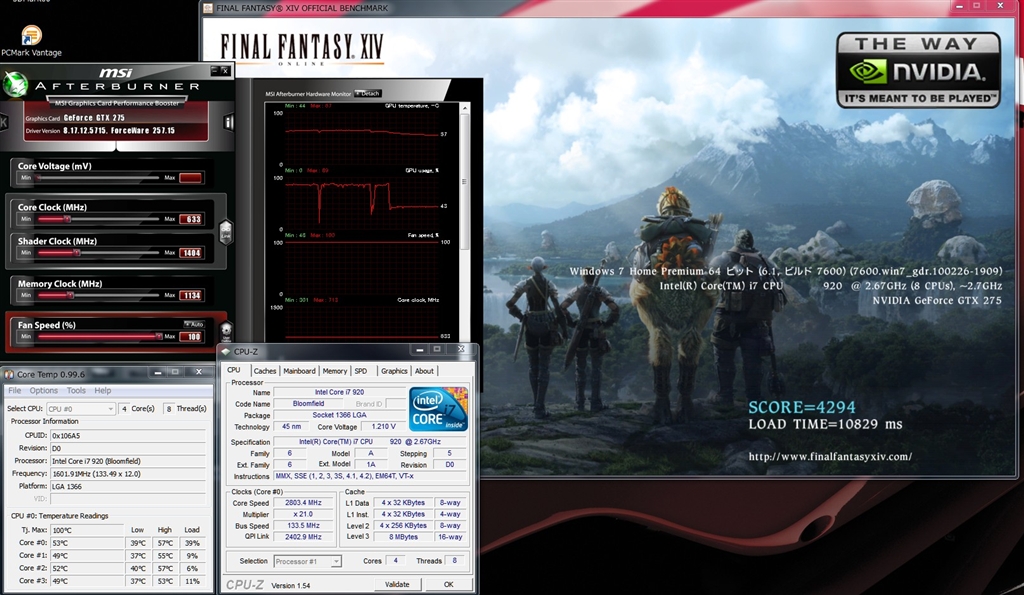Viewport: 1024px width, 595px height.
Task: Open the Processor #1 selection dropdown
Action: click(307, 561)
